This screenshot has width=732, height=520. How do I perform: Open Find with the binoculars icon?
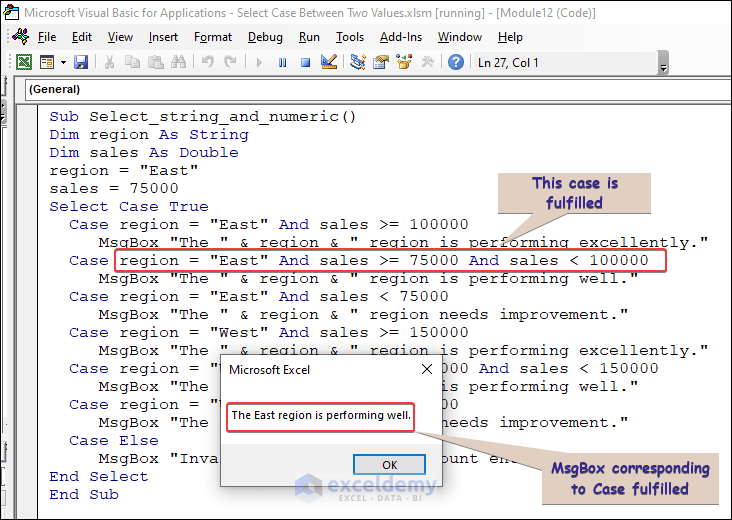click(178, 62)
